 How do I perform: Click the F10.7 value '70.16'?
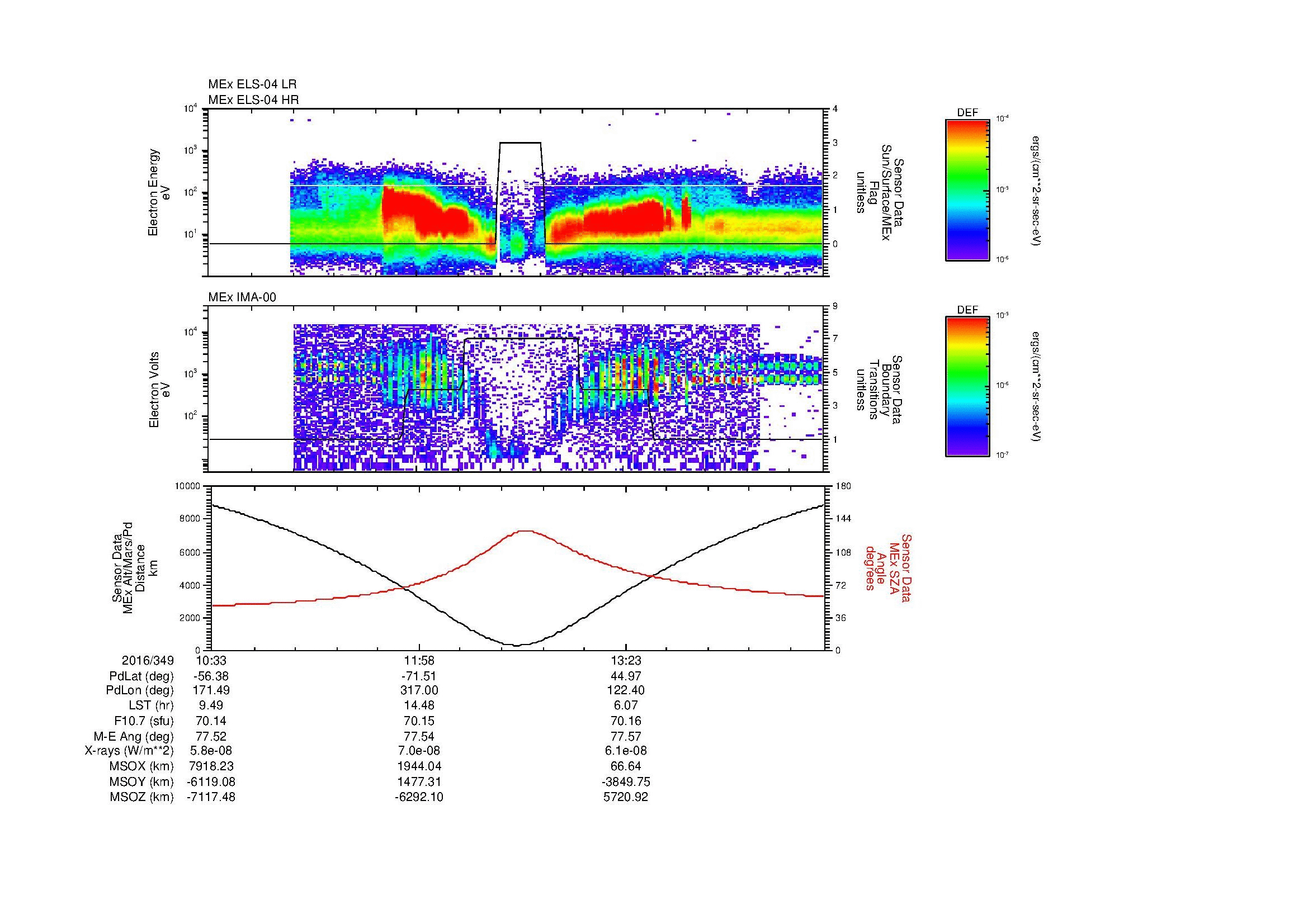click(x=626, y=721)
